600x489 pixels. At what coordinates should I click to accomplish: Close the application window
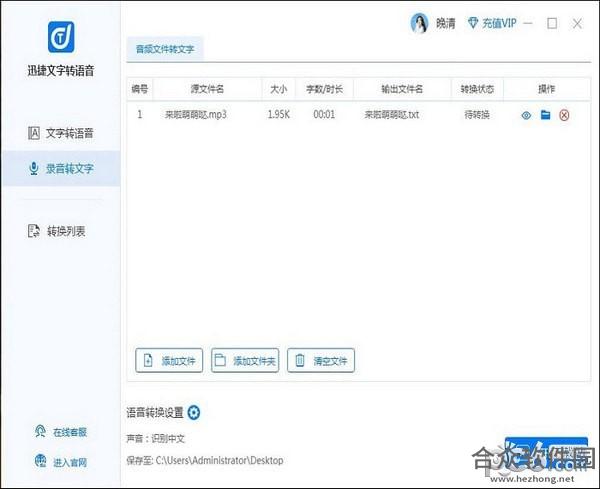click(x=577, y=23)
